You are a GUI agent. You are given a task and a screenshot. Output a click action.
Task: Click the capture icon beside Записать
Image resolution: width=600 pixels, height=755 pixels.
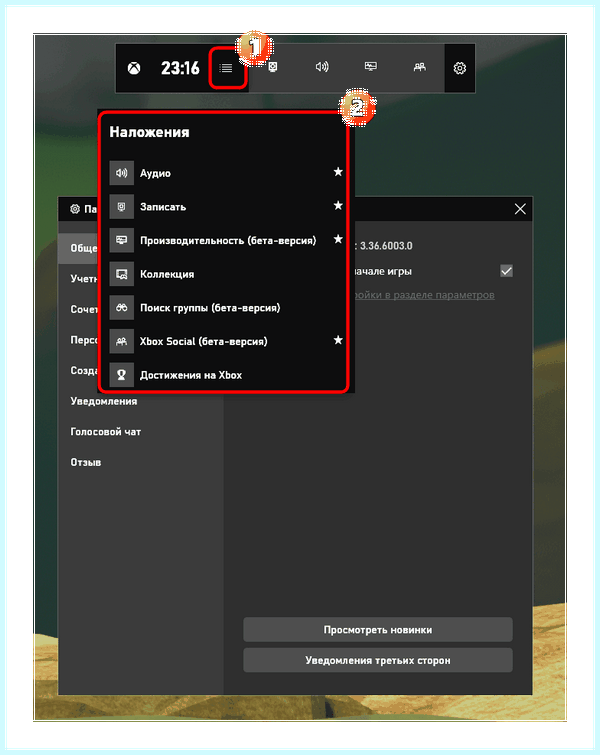pyautogui.click(x=121, y=207)
